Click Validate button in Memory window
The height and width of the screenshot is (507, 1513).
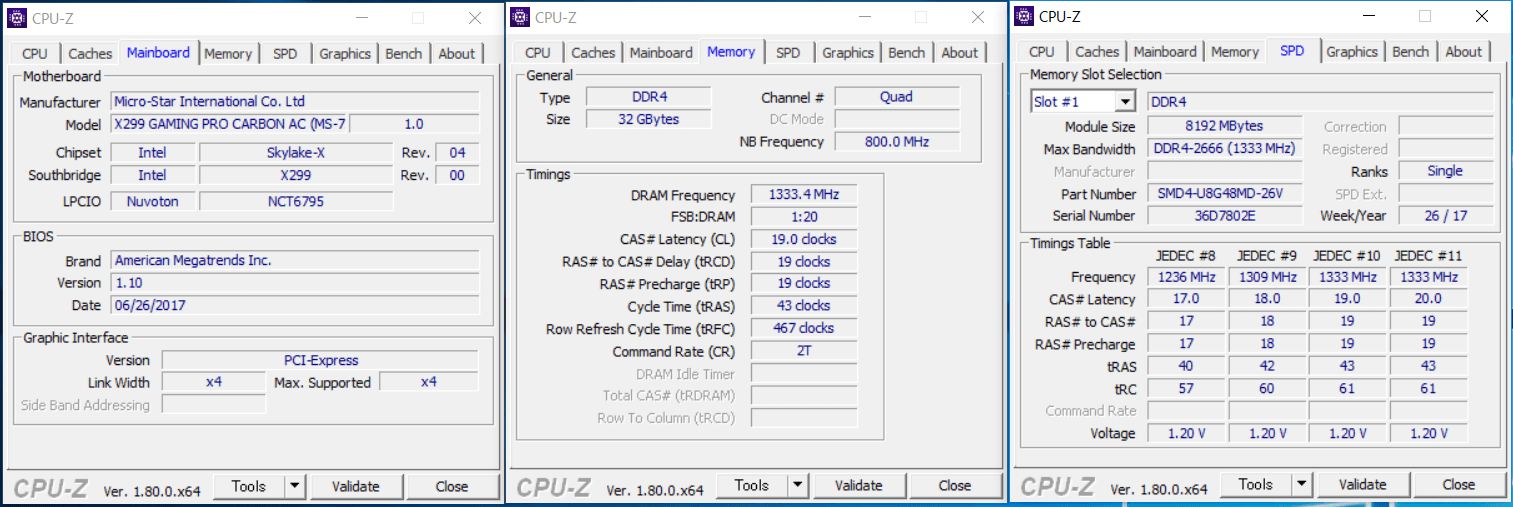[859, 485]
